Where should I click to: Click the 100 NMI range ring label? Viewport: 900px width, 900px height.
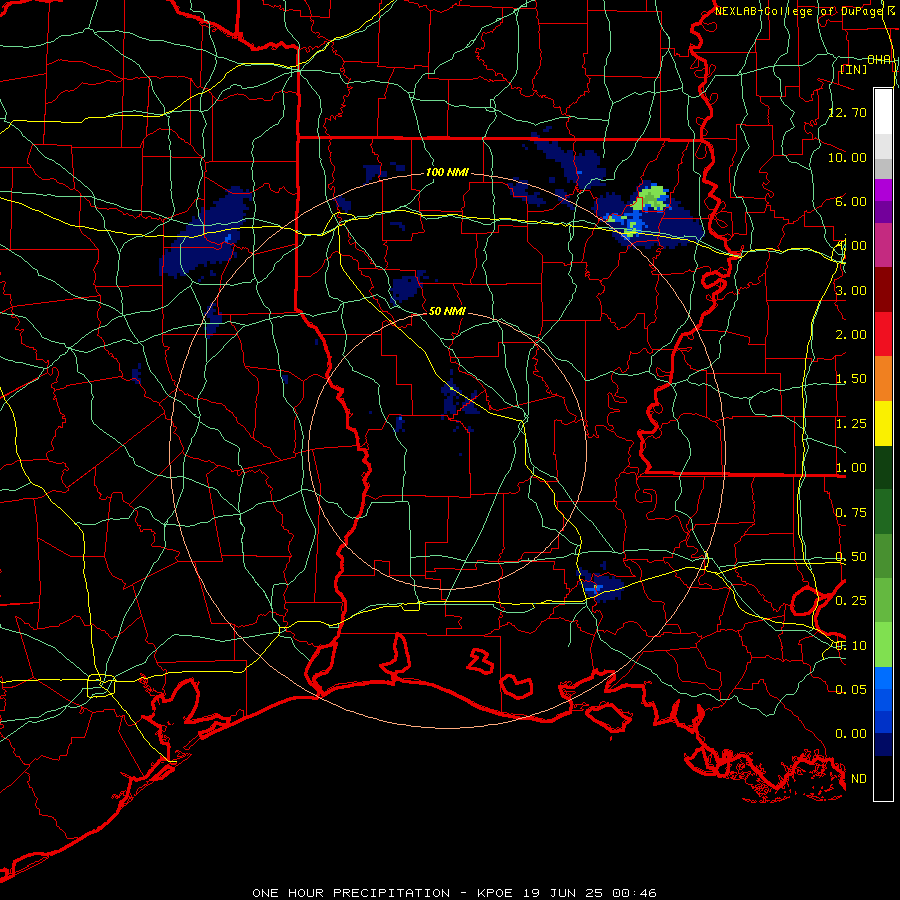447,172
